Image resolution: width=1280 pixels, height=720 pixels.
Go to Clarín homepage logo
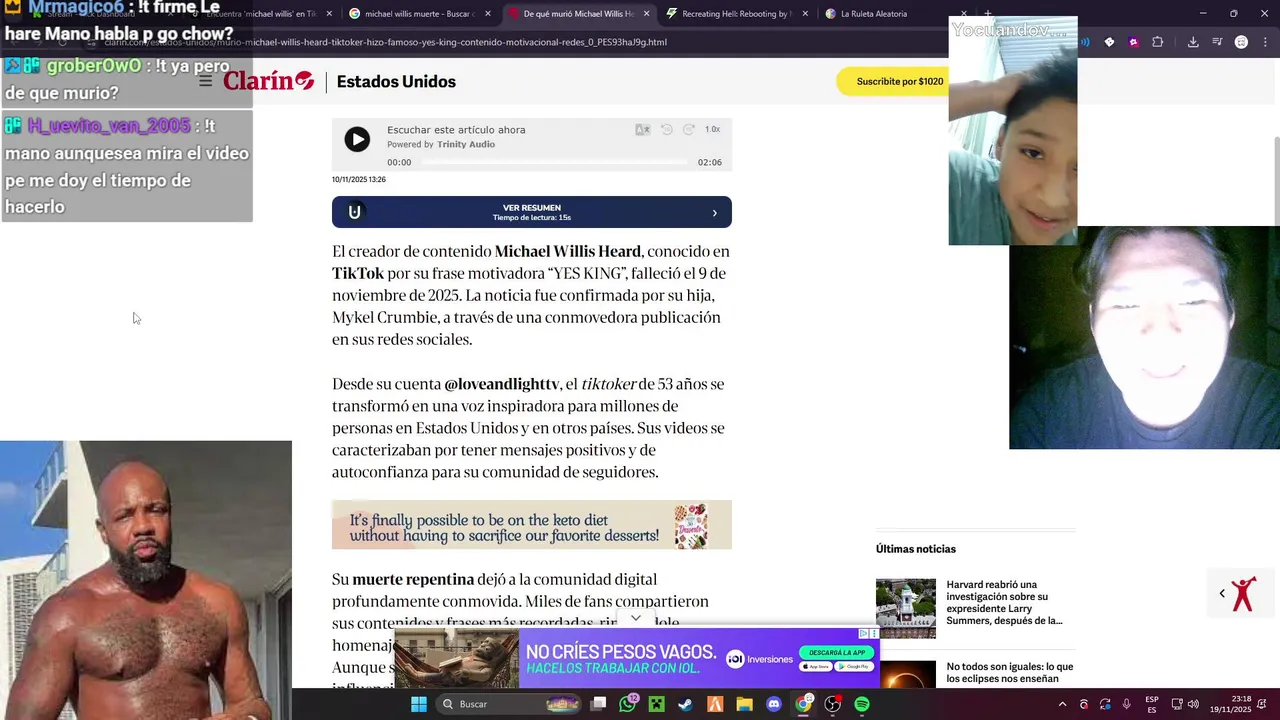[x=268, y=81]
